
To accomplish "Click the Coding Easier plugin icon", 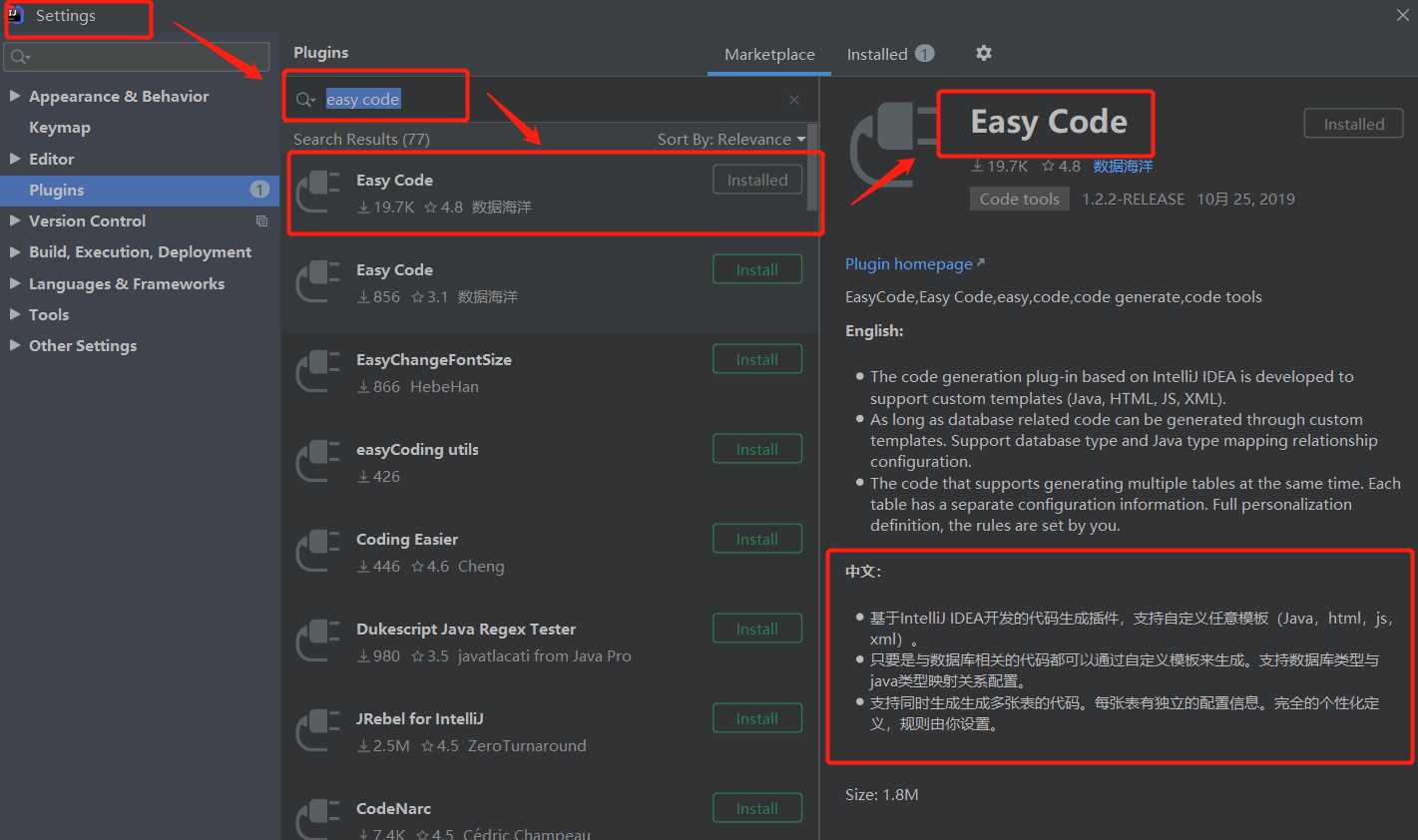I will (318, 551).
